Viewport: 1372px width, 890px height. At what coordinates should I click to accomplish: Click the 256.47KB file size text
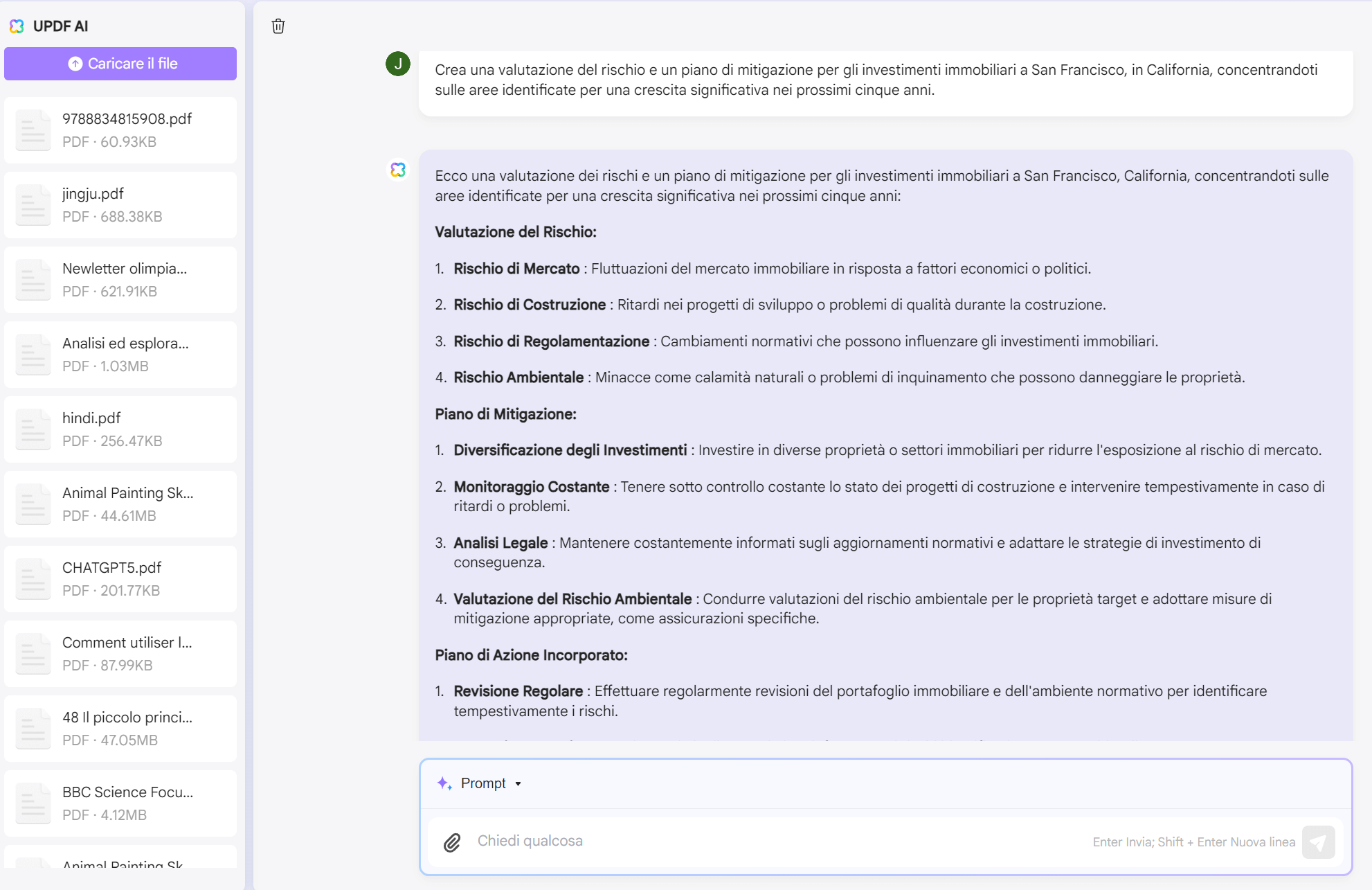(132, 441)
